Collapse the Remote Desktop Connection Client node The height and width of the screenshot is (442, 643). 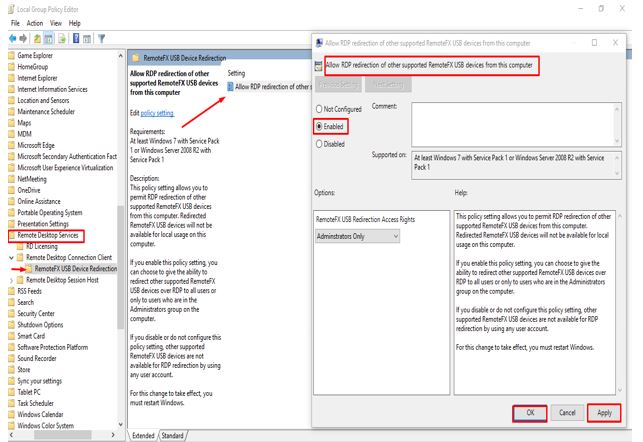click(11, 257)
